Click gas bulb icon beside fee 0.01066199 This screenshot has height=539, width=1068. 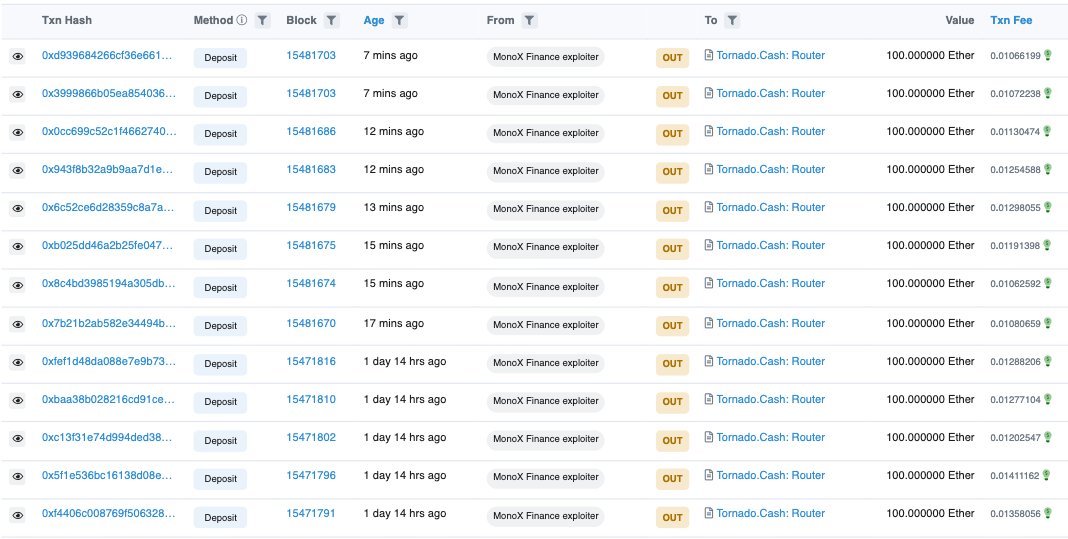tap(1047, 55)
